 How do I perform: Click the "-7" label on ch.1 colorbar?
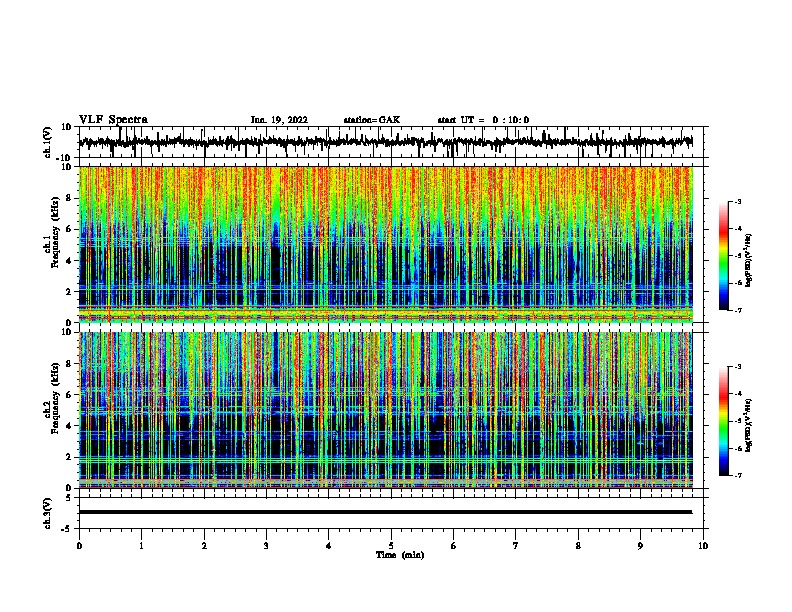(737, 310)
